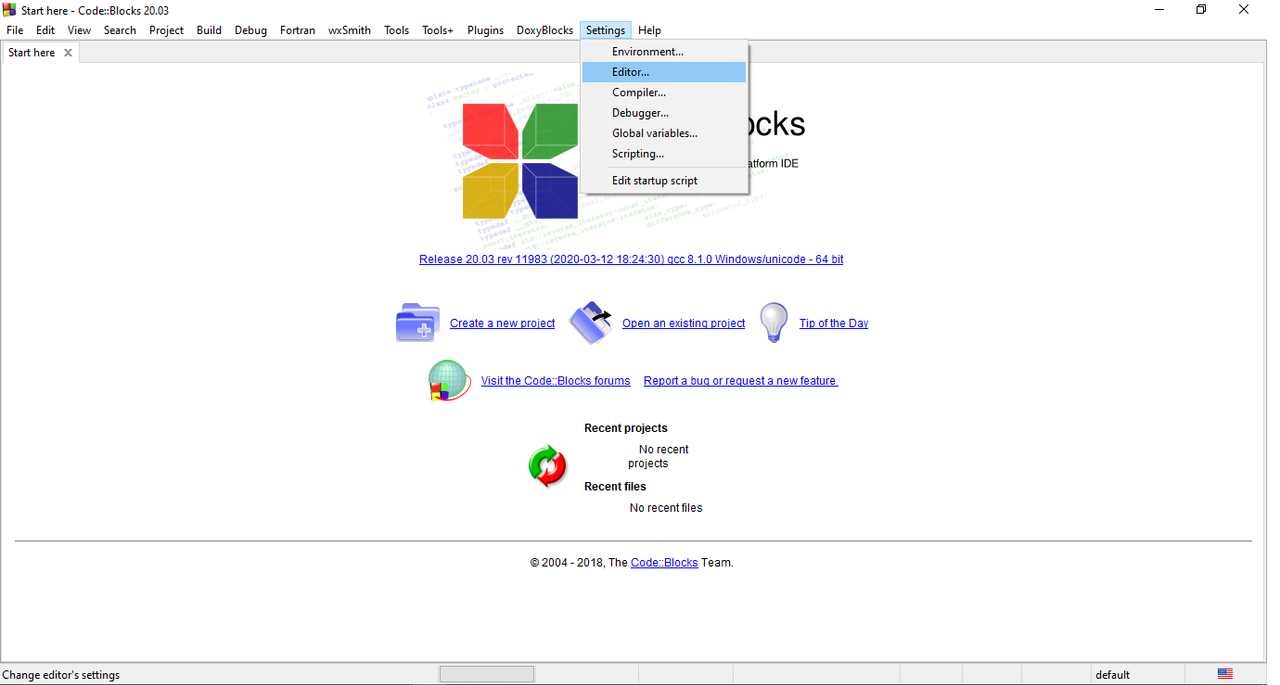1280x685 pixels.
Task: Click Tip of the Day link
Action: (x=834, y=324)
